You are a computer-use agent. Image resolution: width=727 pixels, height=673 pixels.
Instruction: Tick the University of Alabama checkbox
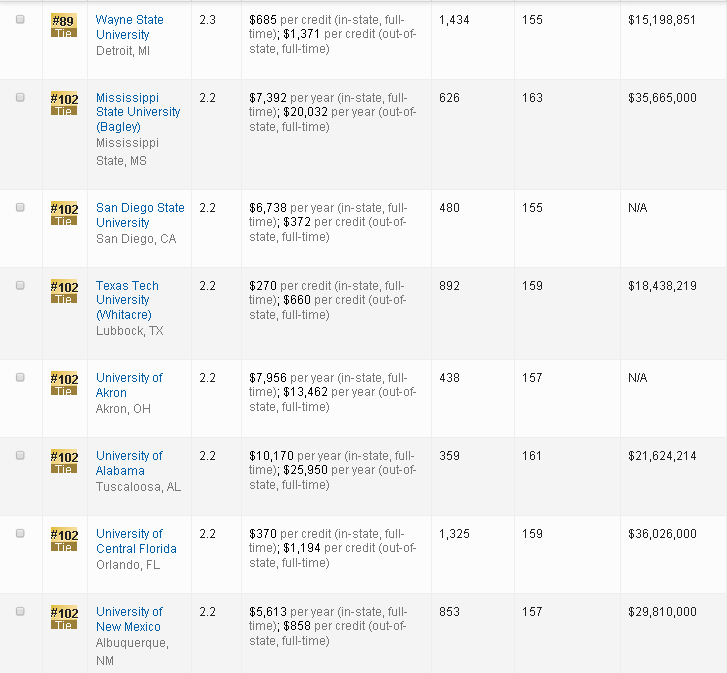pos(21,456)
